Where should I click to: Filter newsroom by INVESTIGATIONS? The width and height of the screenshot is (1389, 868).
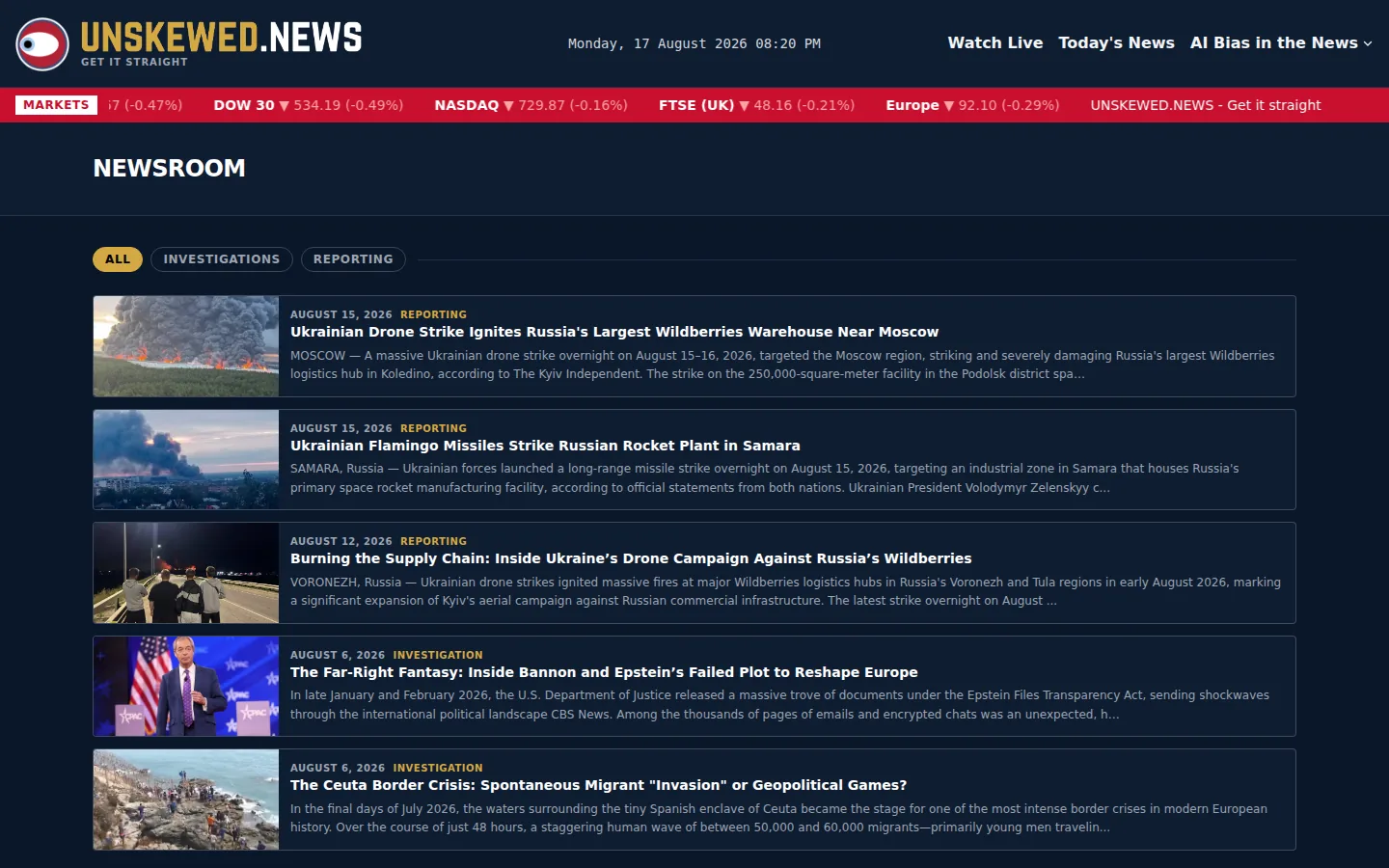point(222,259)
